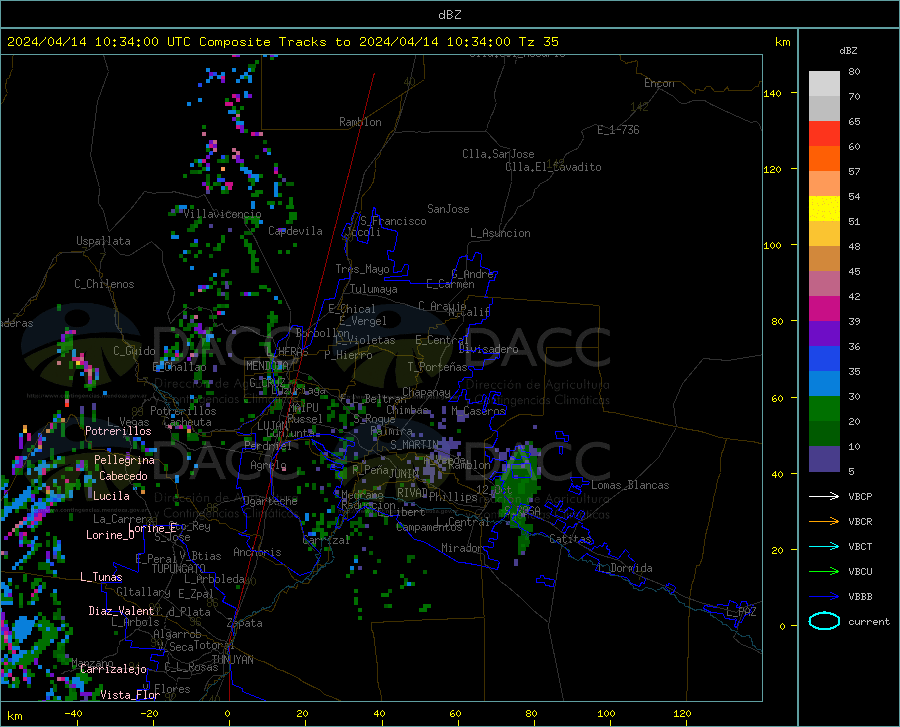The height and width of the screenshot is (727, 900).
Task: Click the 'current' legend label
Action: tap(869, 621)
